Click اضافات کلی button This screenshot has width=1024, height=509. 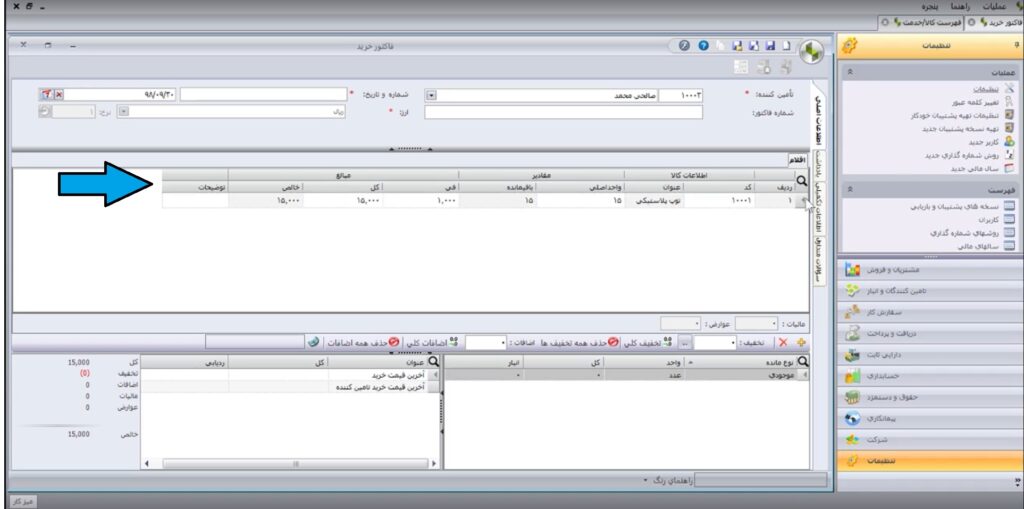click(x=430, y=342)
